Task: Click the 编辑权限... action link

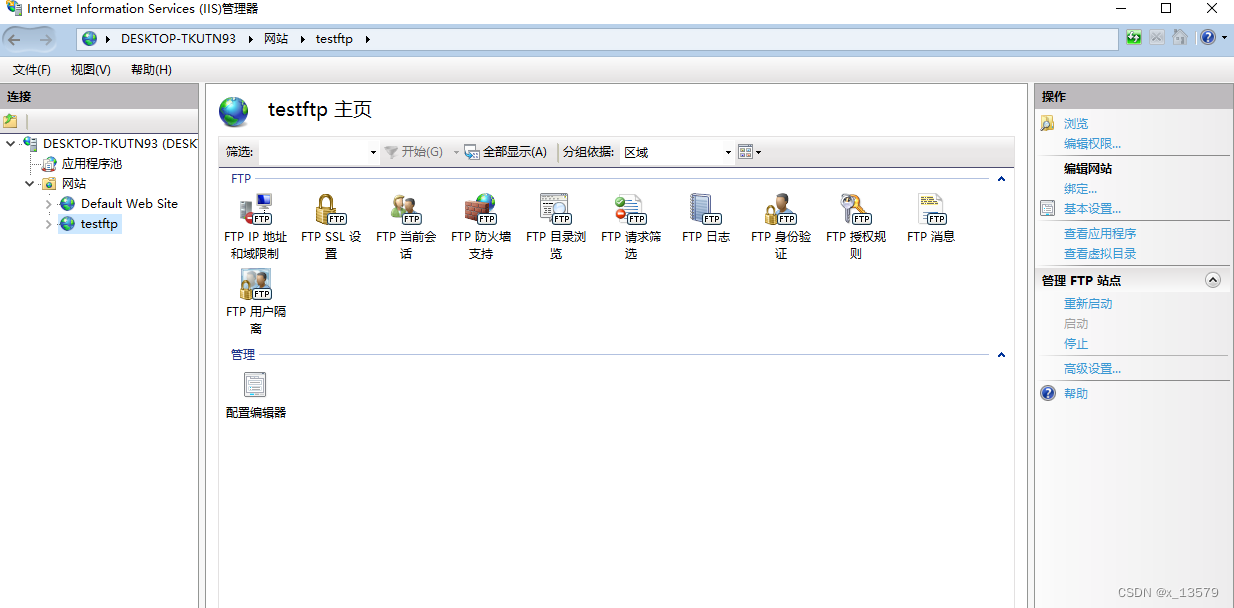Action: click(1093, 144)
